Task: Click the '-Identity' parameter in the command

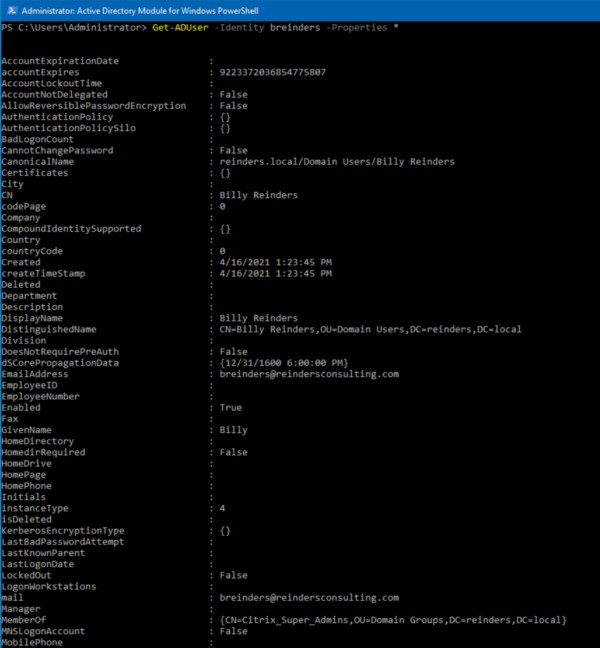Action: (239, 28)
